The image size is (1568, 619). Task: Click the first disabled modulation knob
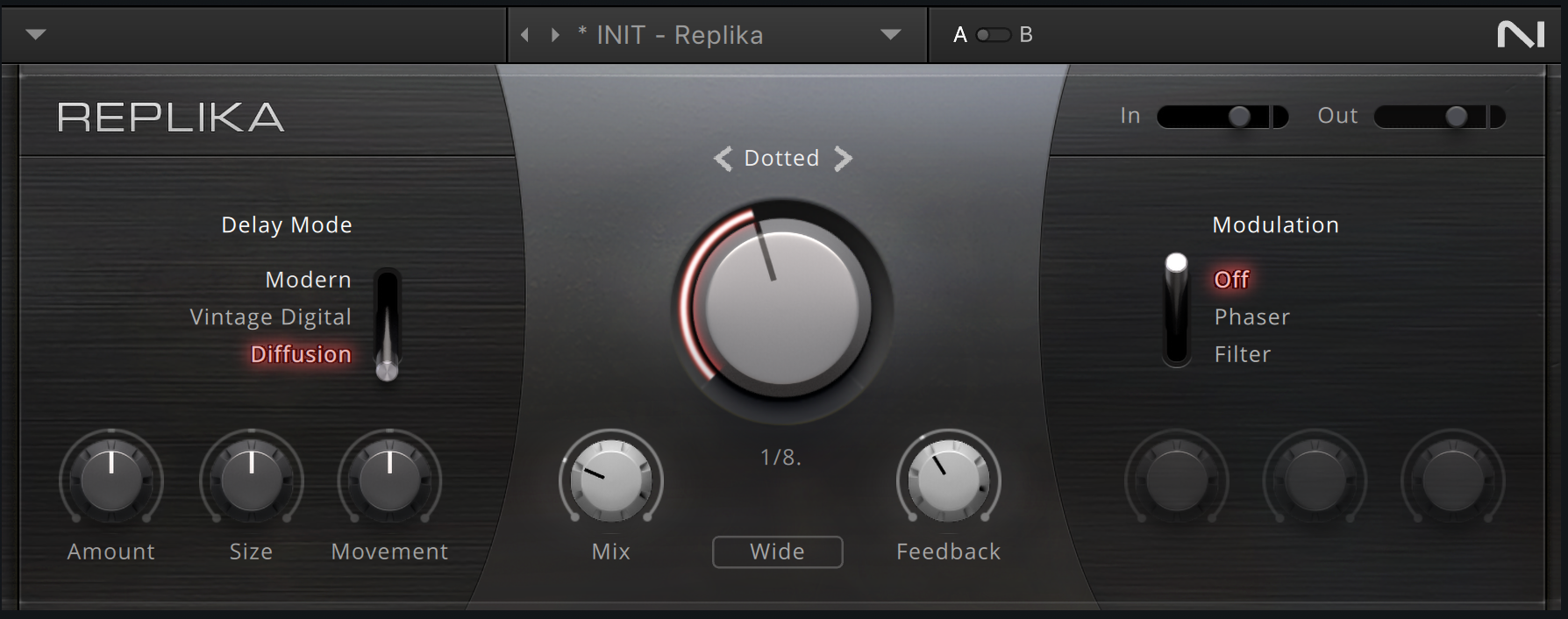(x=1176, y=480)
